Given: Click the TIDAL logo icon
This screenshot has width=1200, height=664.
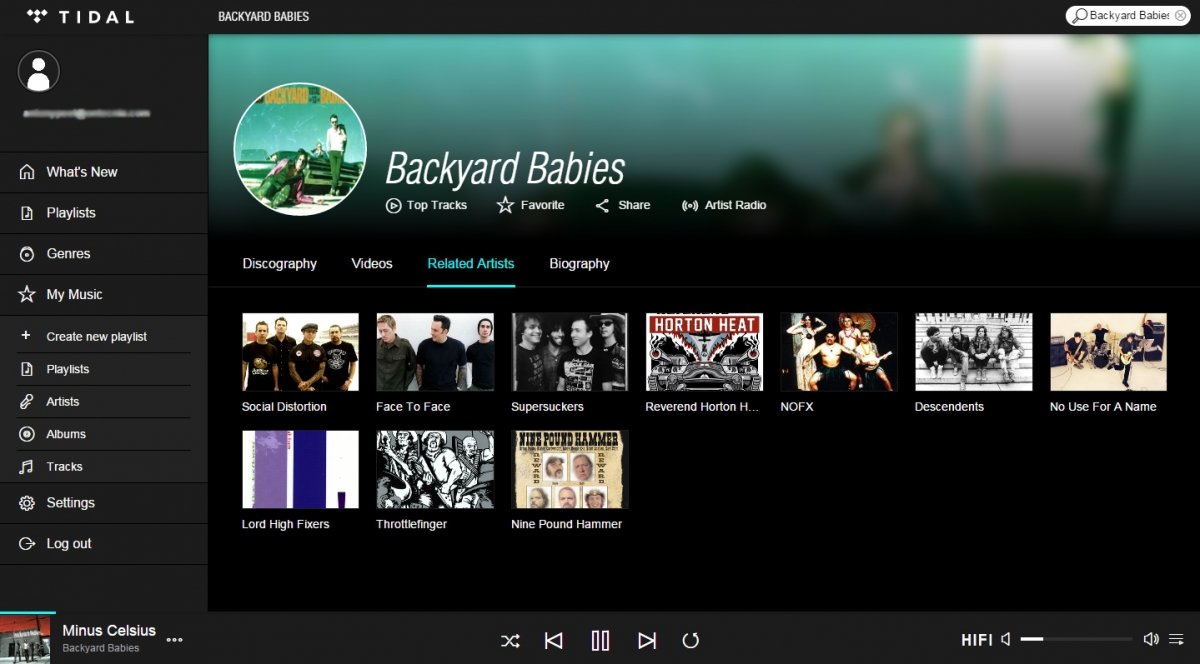Looking at the screenshot, I should click(x=37, y=16).
